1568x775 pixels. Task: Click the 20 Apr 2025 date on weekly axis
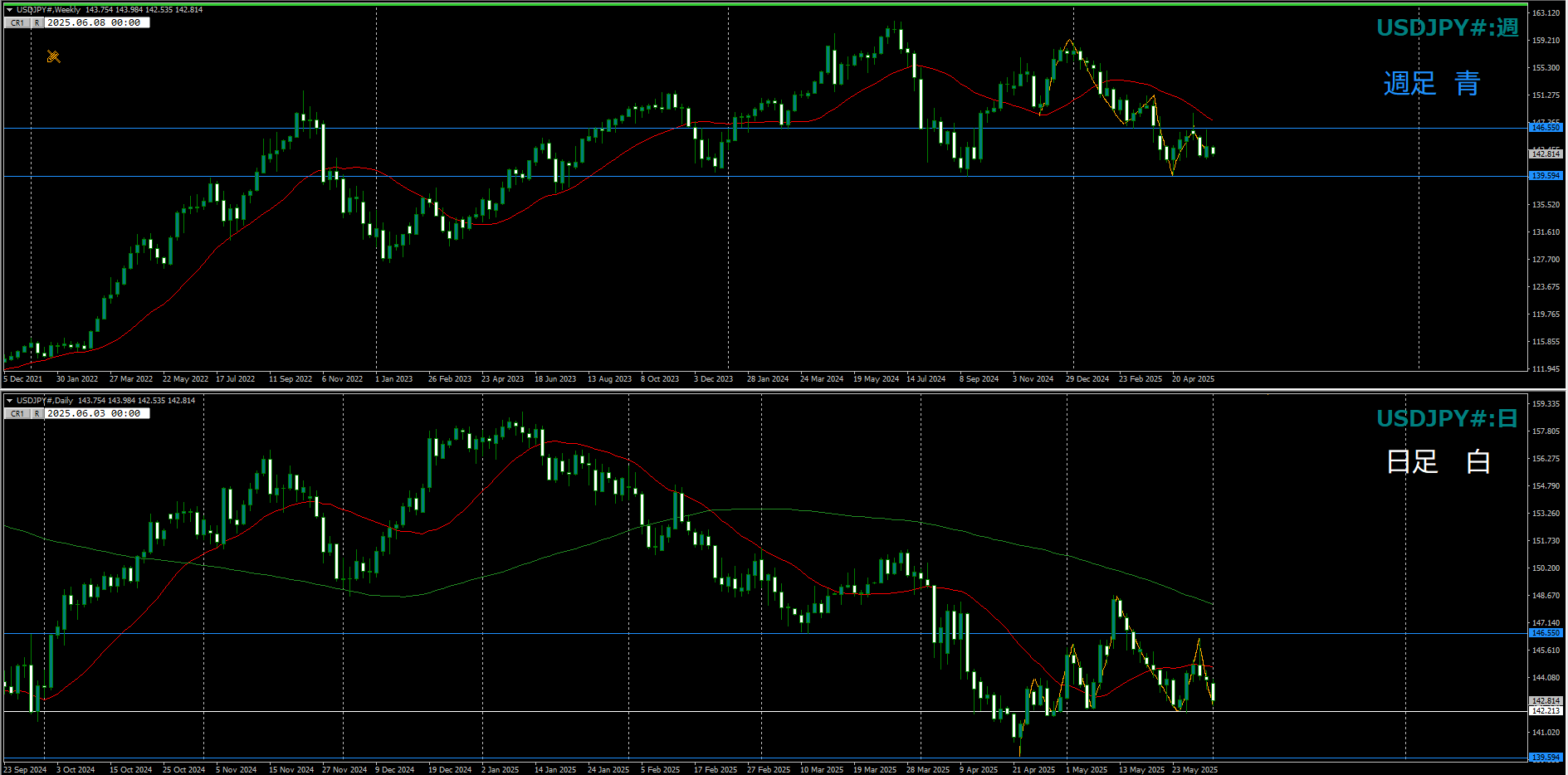[1193, 379]
